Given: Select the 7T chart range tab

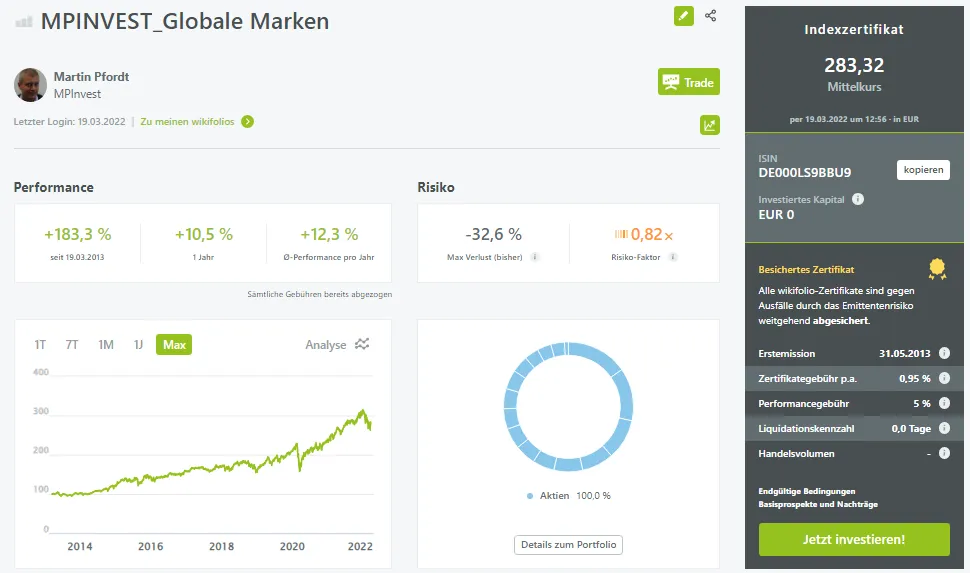Looking at the screenshot, I should point(72,345).
